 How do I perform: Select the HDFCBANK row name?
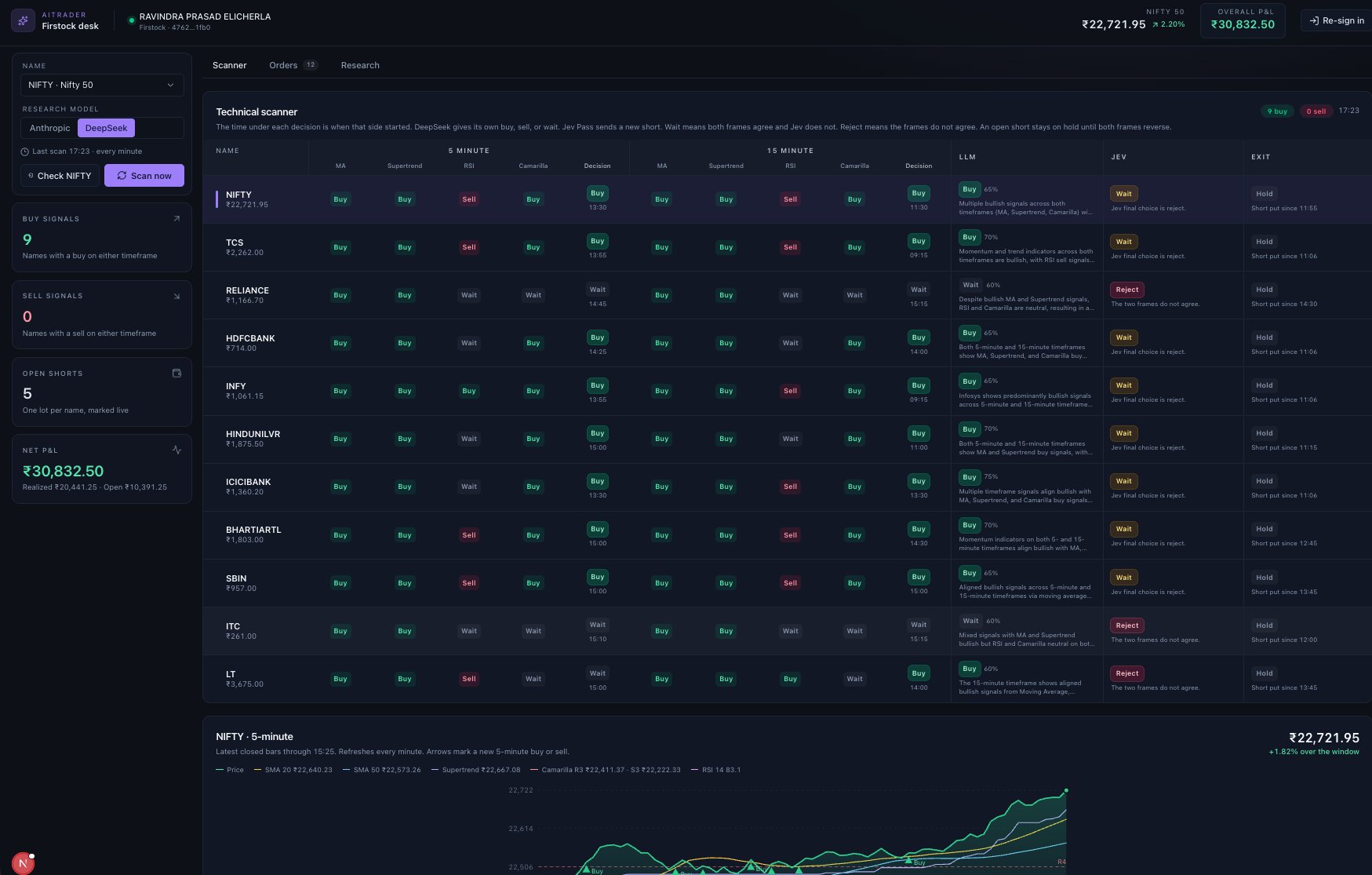click(x=250, y=338)
